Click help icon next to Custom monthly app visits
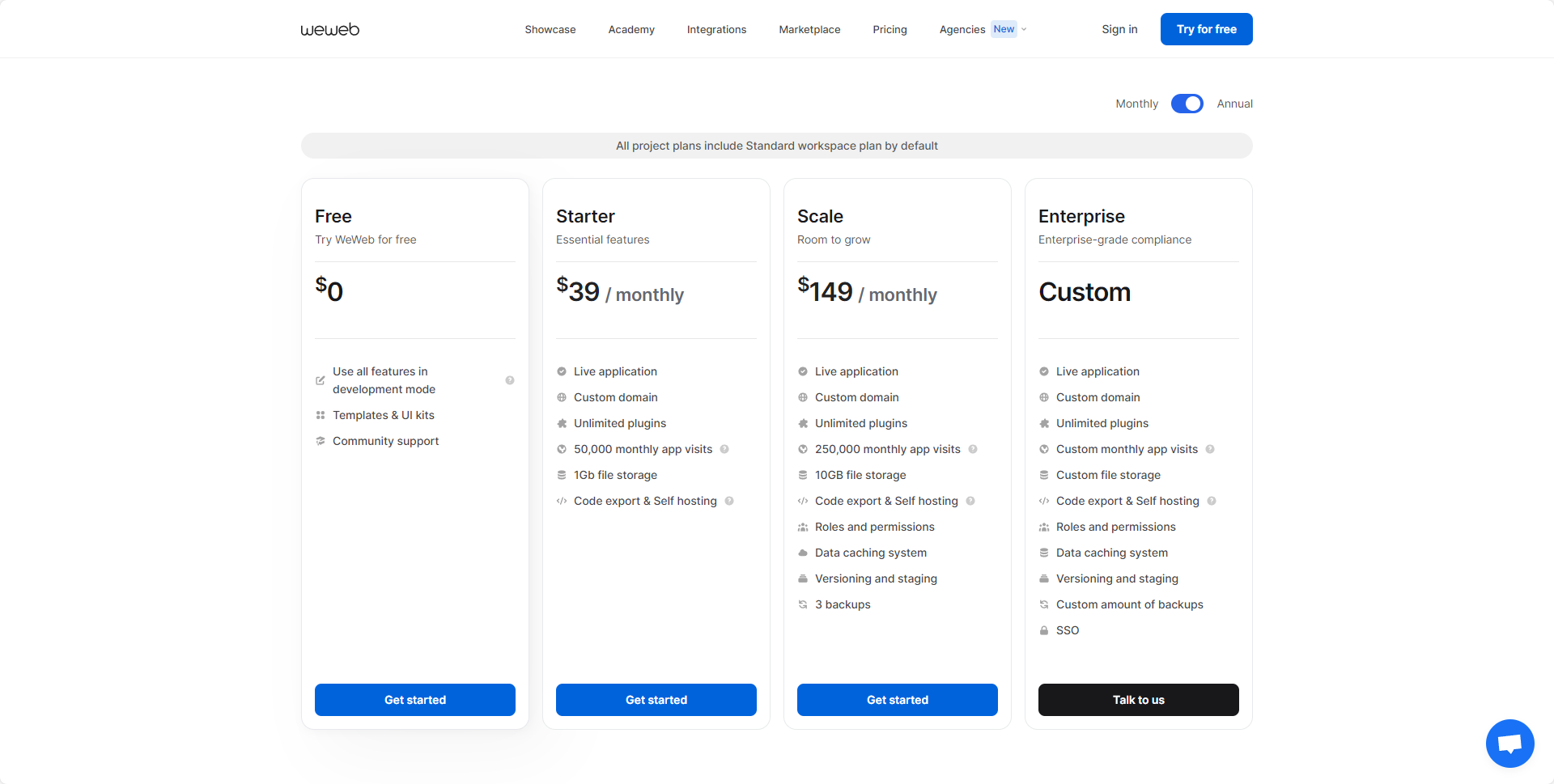This screenshot has width=1554, height=784. [x=1210, y=449]
